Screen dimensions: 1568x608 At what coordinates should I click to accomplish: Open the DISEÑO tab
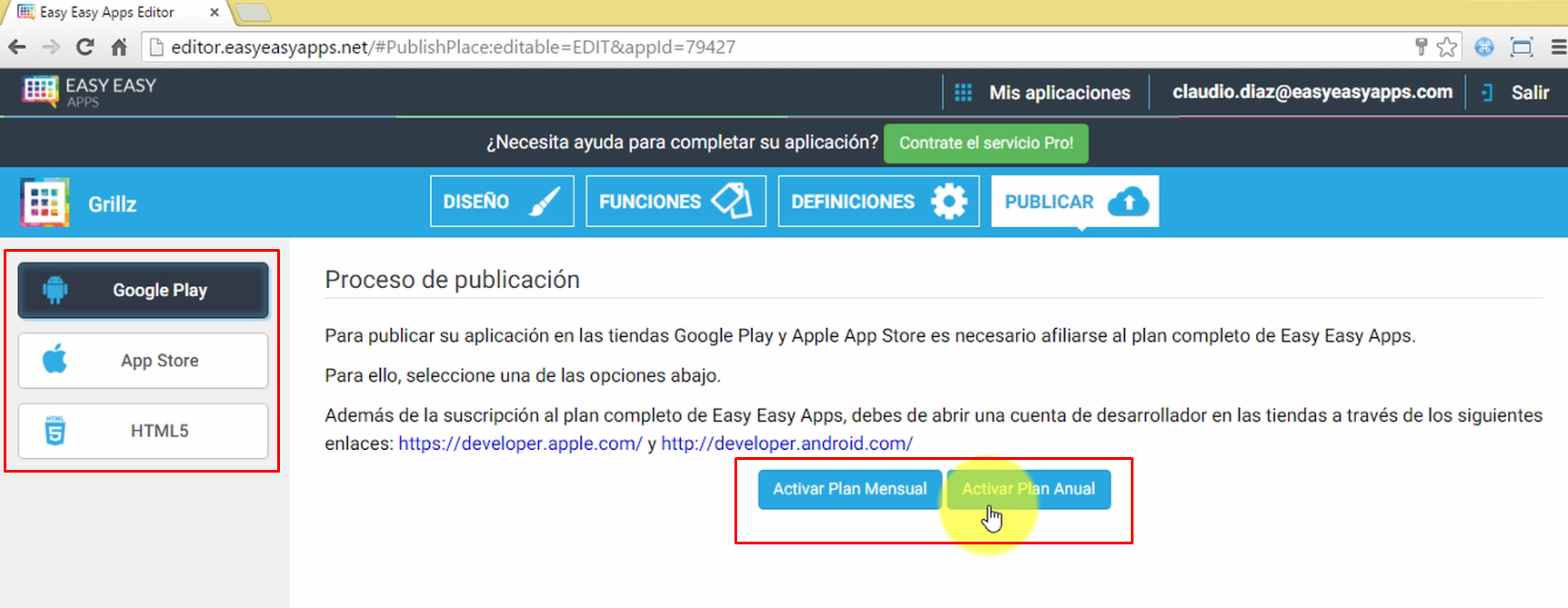click(x=502, y=201)
